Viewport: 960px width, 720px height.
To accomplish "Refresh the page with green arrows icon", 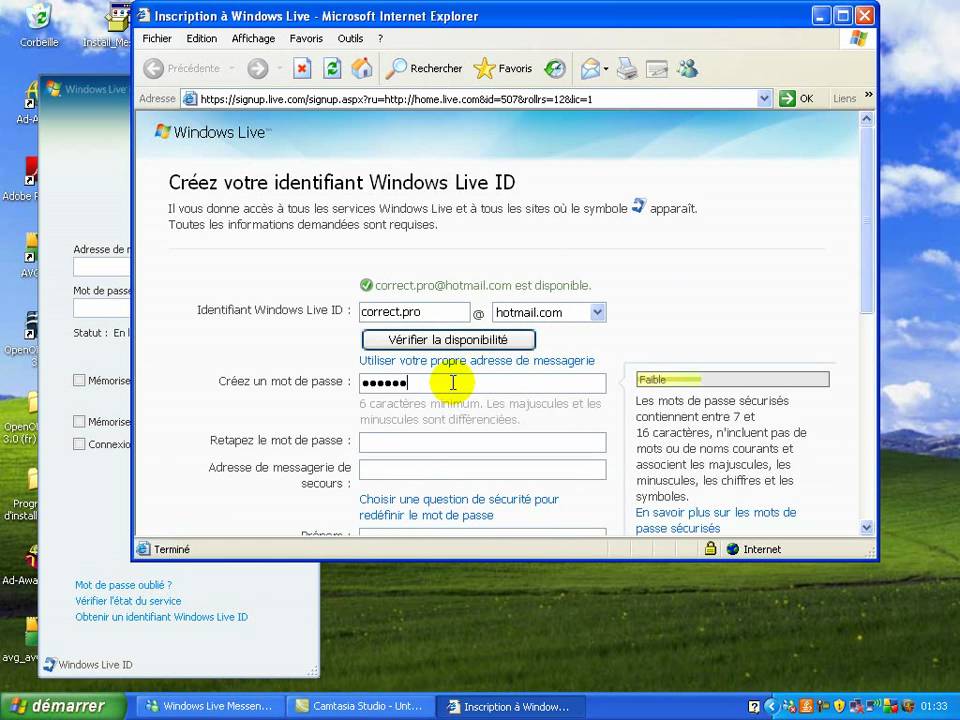I will [x=332, y=69].
